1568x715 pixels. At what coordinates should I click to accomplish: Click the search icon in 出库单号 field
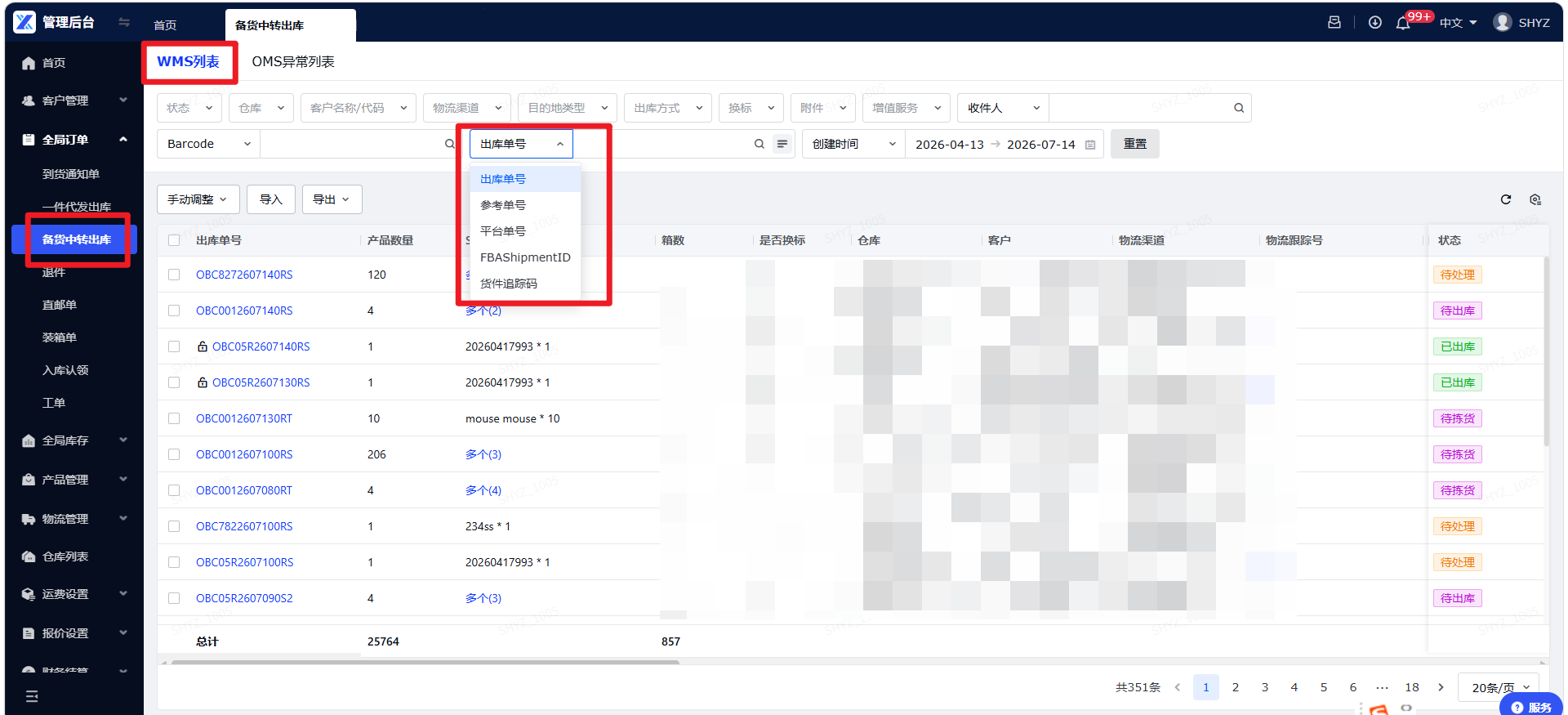click(x=759, y=144)
